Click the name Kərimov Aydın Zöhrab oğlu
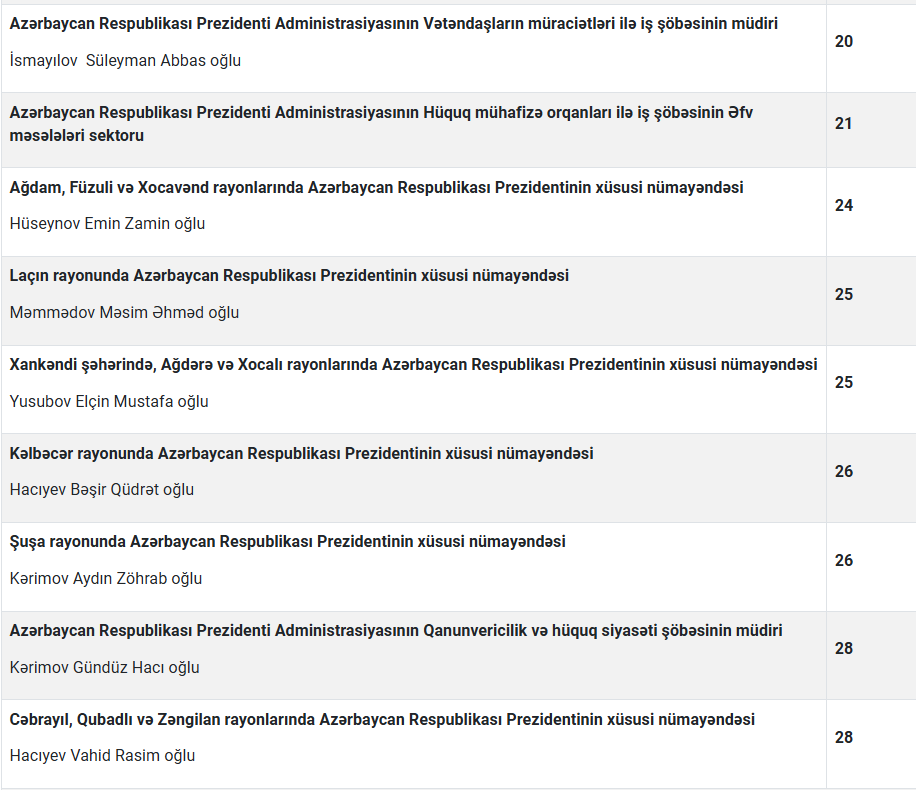 pyautogui.click(x=106, y=578)
